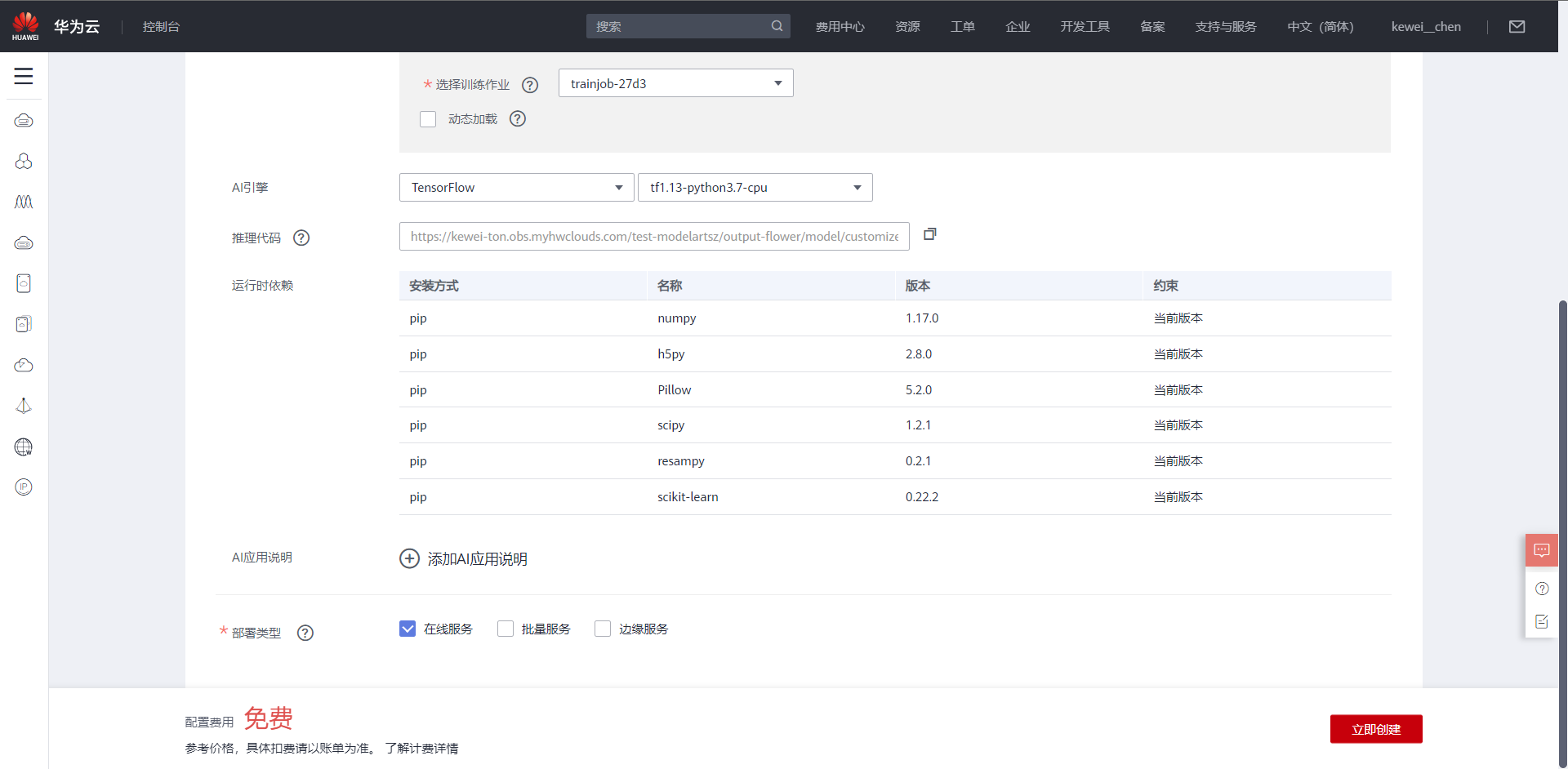Click the 华为云 brand text

pos(77,26)
